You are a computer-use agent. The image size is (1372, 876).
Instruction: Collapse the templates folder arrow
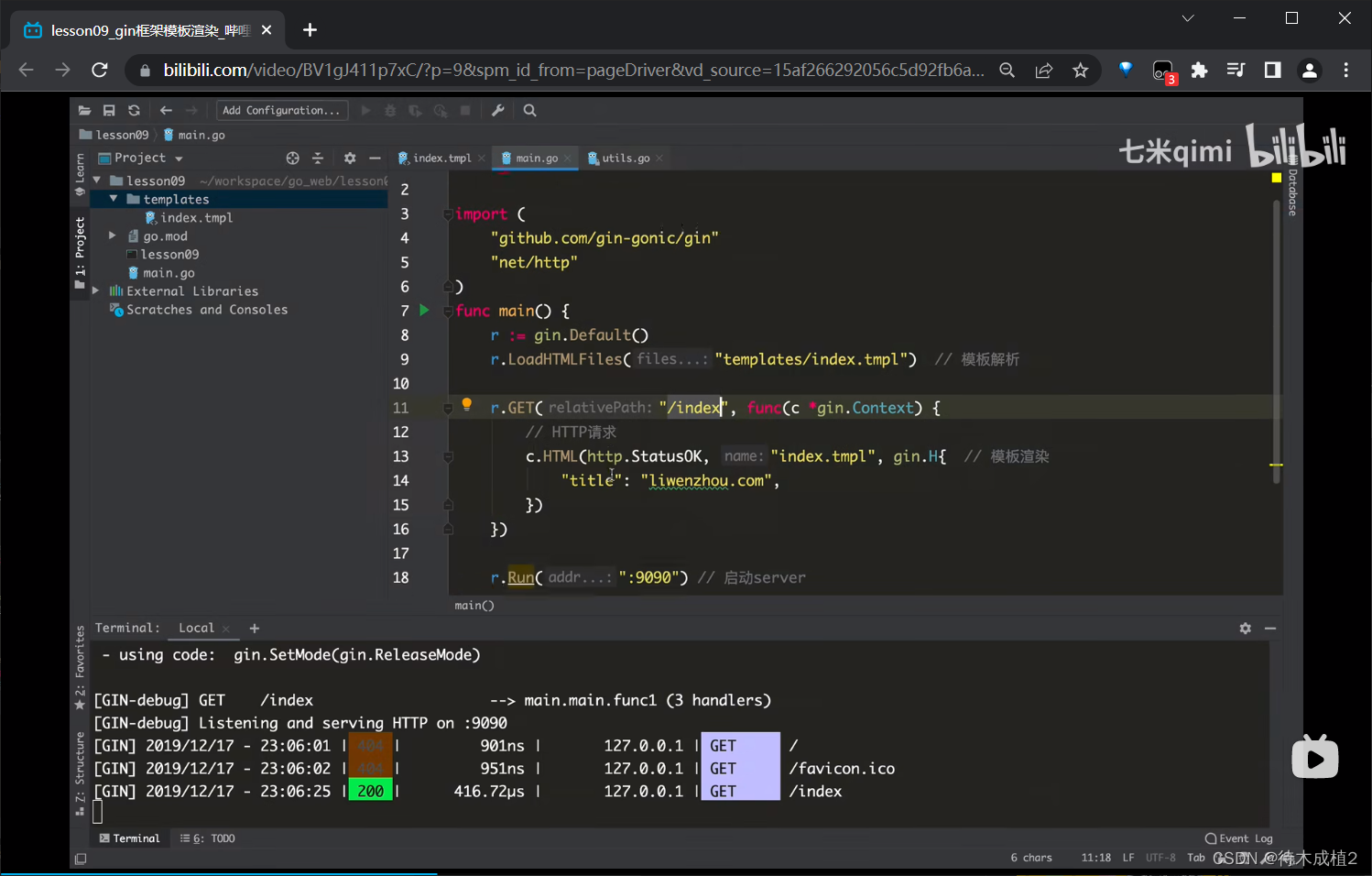pyautogui.click(x=114, y=199)
